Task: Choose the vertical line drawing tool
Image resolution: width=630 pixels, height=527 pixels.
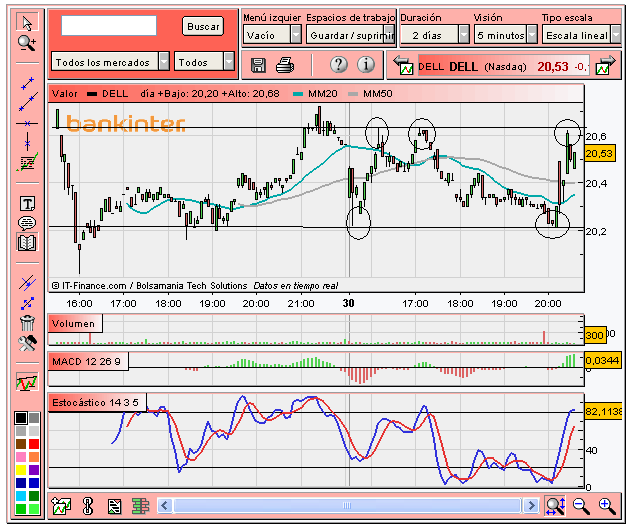Action: pos(27,142)
